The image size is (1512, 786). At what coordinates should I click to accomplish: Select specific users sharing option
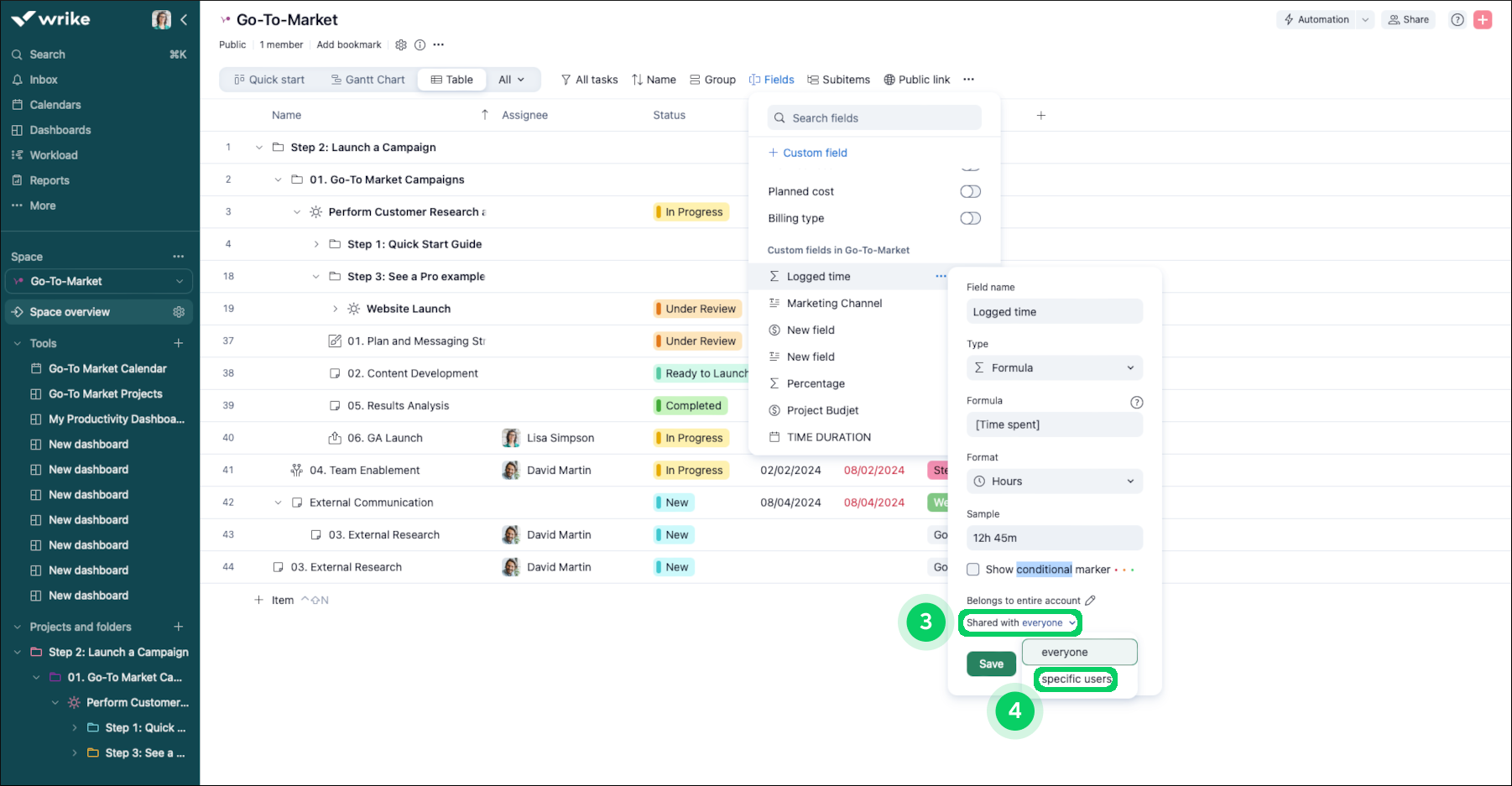(x=1076, y=679)
